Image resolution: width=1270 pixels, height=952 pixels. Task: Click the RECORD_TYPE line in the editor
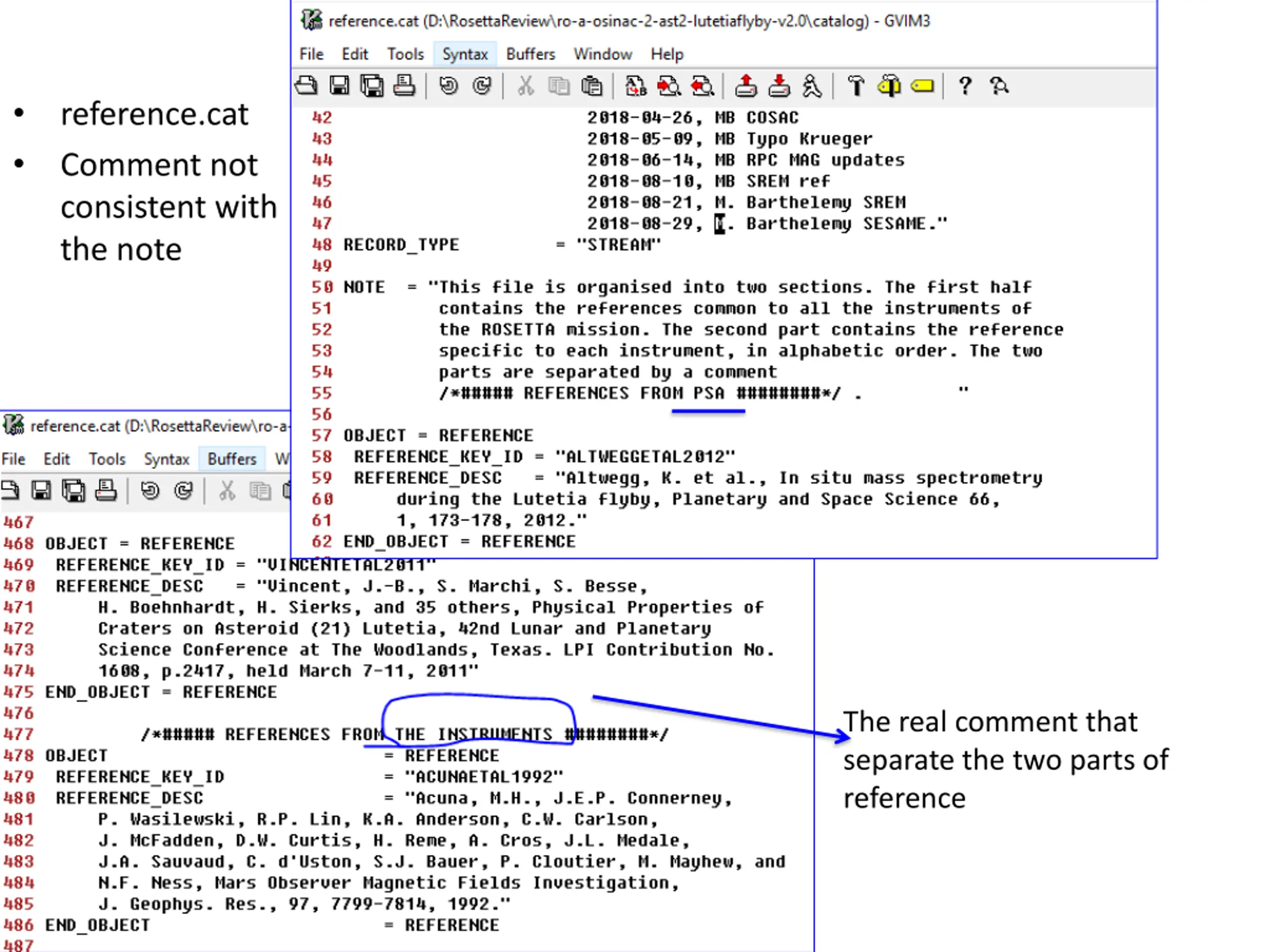503,245
